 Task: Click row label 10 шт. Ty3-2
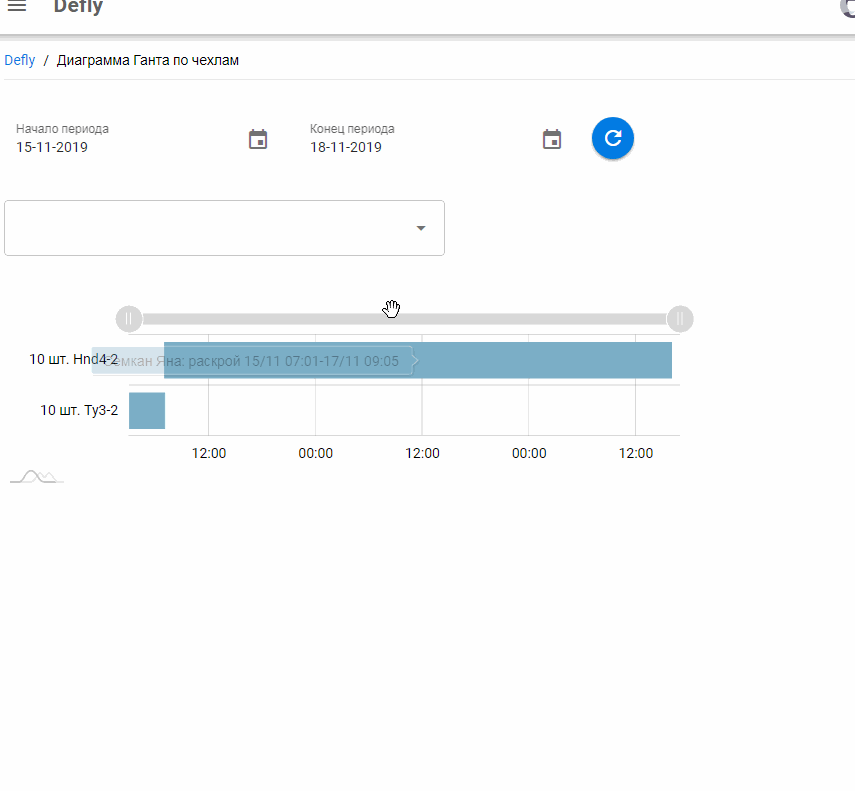click(79, 410)
